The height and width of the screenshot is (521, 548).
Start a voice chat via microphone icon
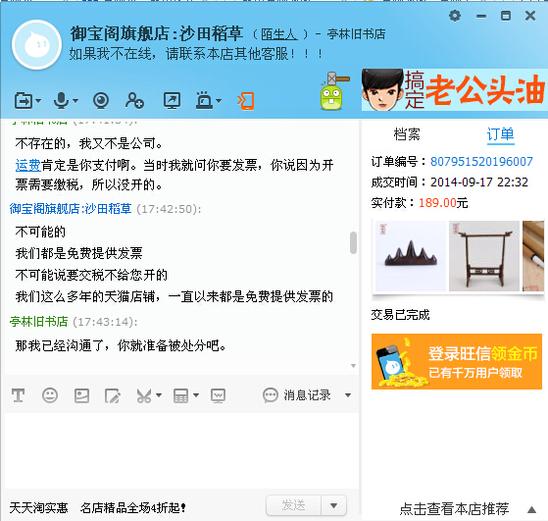point(61,101)
